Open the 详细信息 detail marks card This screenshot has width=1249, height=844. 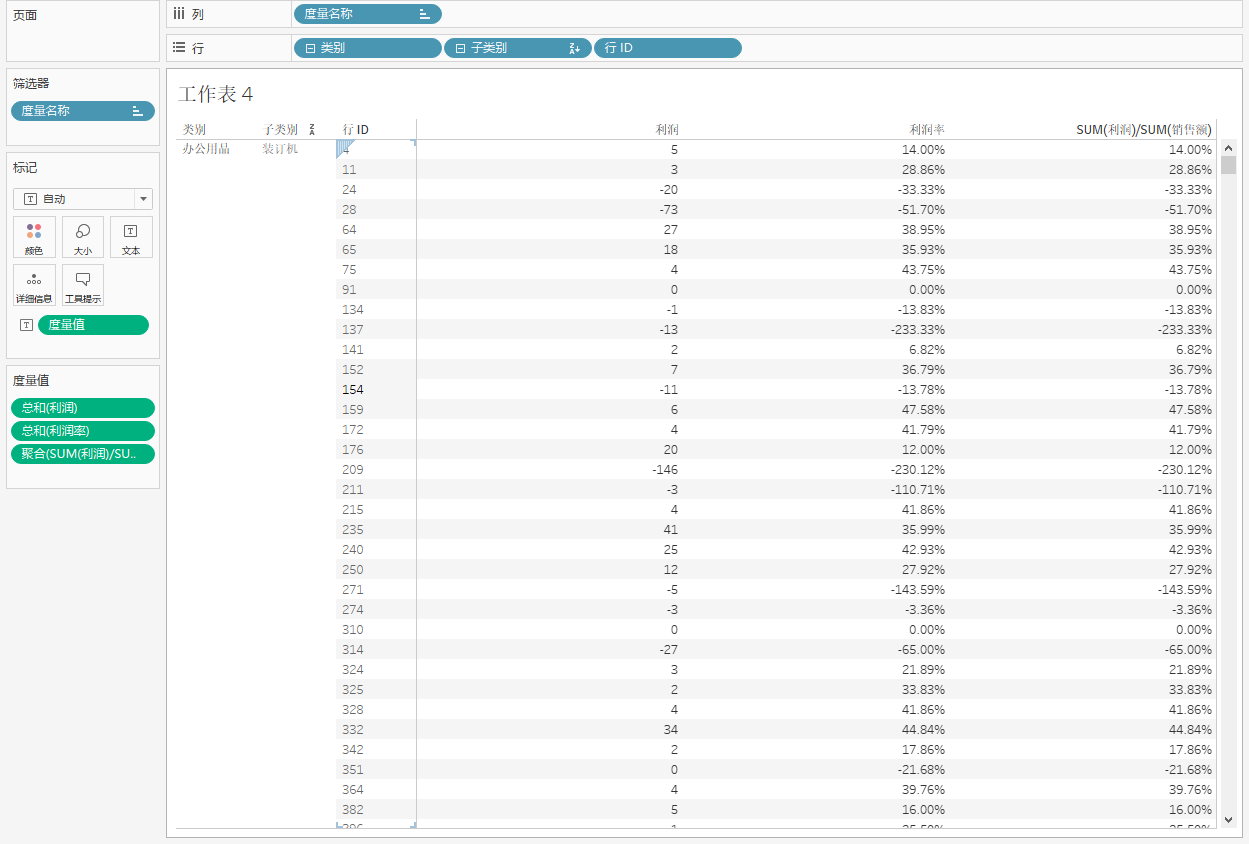pos(34,285)
